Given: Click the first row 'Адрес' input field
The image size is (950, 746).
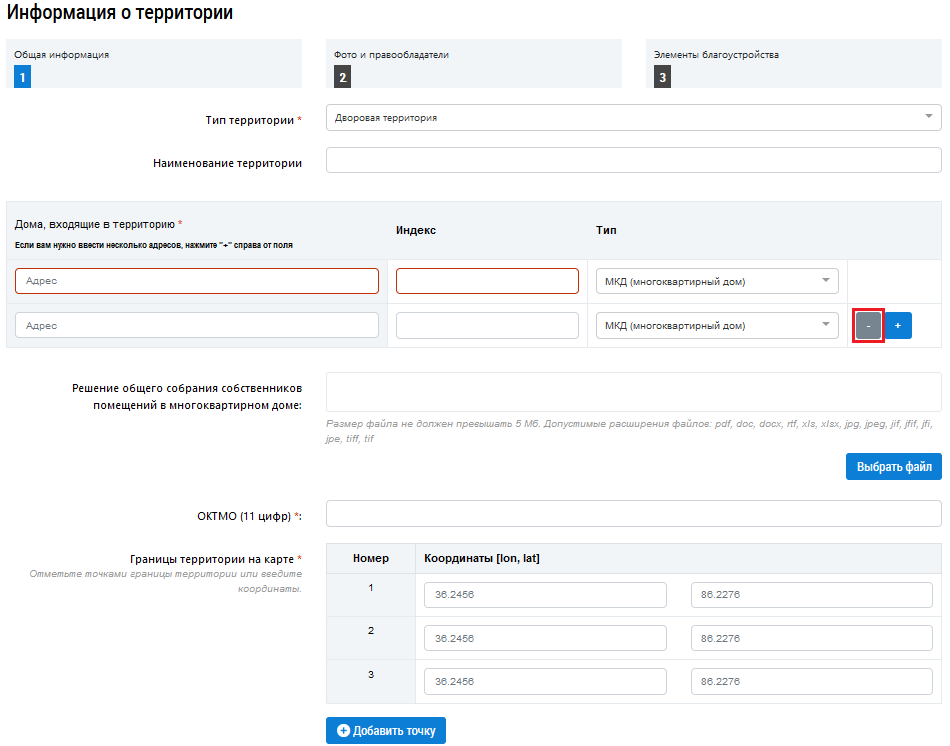Looking at the screenshot, I should [x=197, y=281].
